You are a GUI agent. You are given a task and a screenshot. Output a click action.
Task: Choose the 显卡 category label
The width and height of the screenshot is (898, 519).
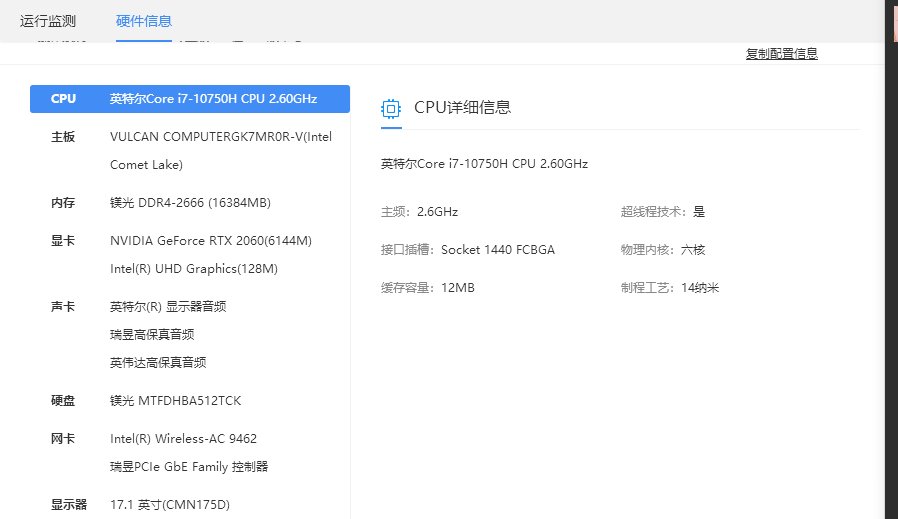coord(63,241)
